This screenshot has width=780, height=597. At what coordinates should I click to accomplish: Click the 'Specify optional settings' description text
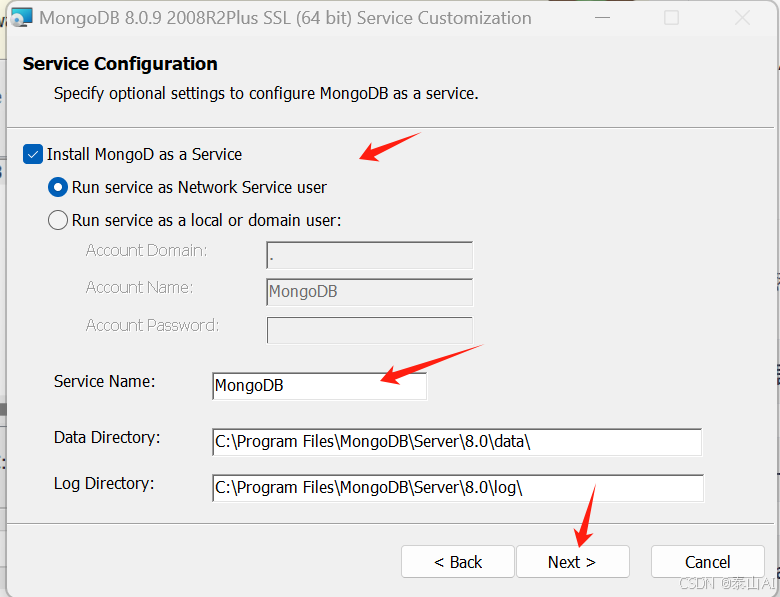[266, 94]
